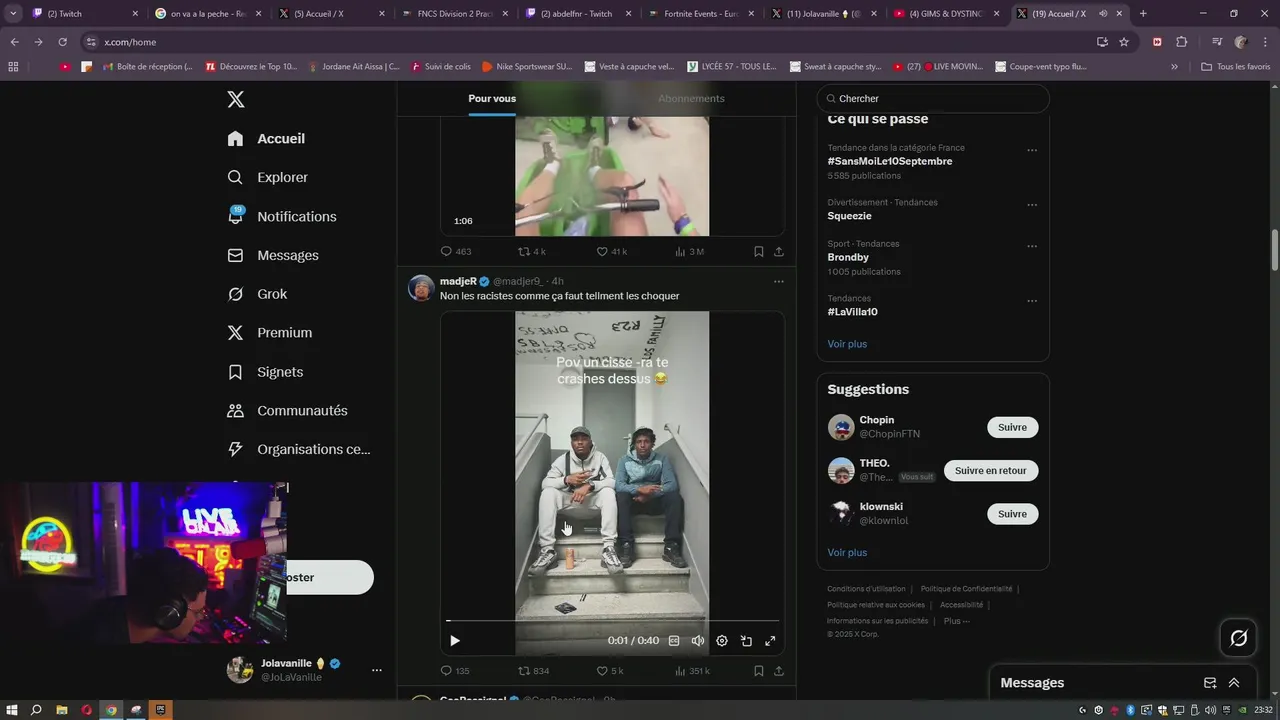This screenshot has height=720, width=1280.
Task: Click Voir plus under trends
Action: coord(847,344)
